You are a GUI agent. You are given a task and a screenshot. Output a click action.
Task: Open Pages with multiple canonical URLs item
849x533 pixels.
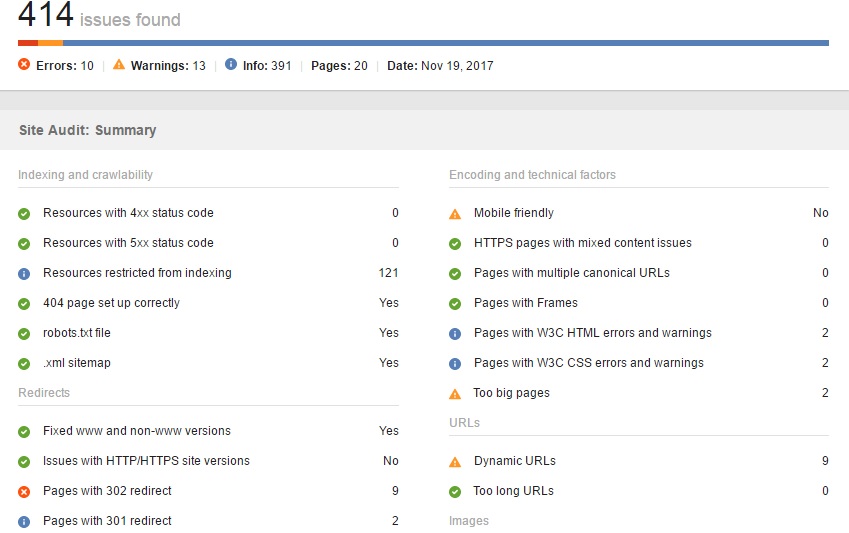[572, 272]
